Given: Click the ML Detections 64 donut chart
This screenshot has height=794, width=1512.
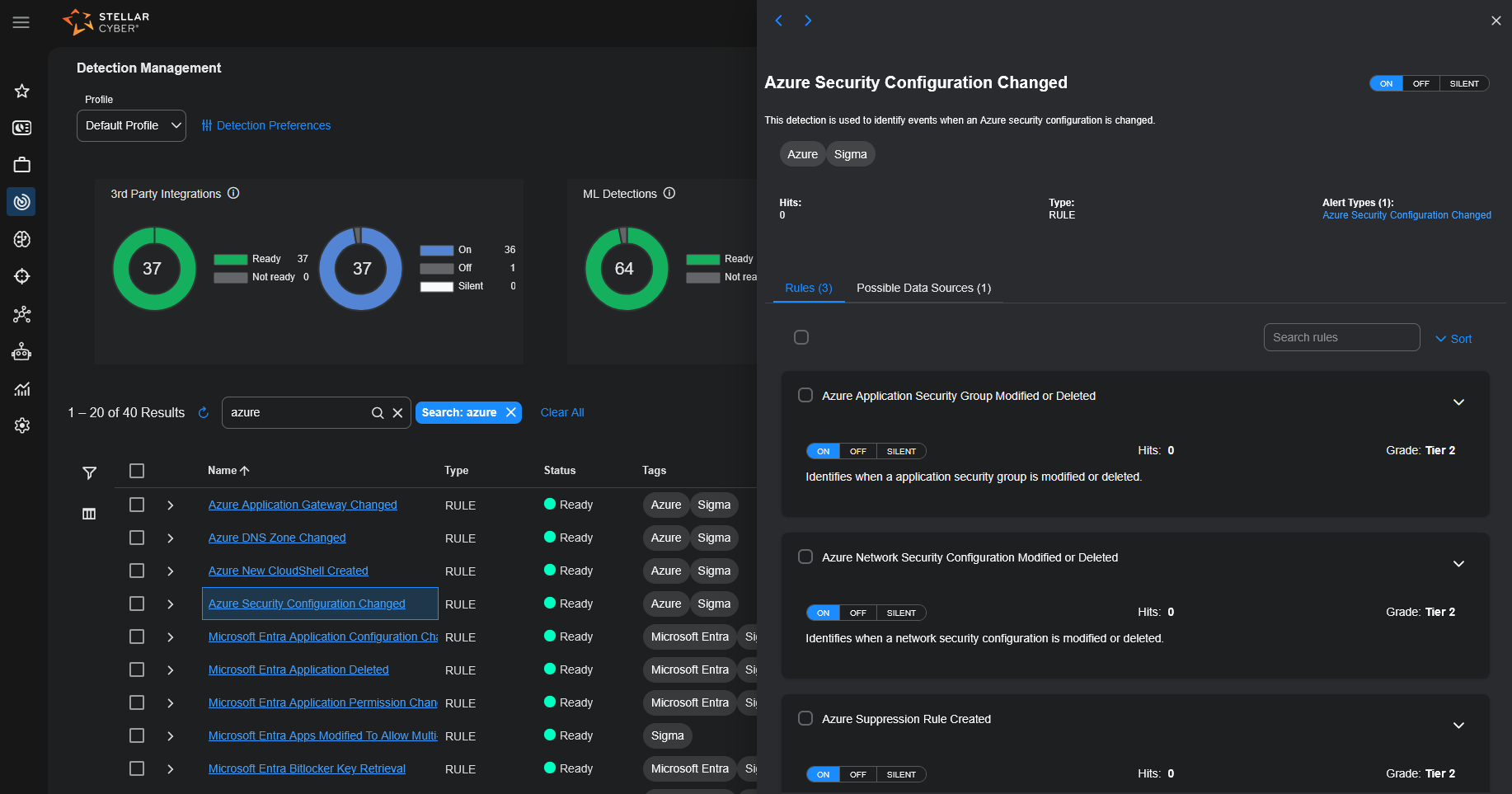Looking at the screenshot, I should coord(626,269).
